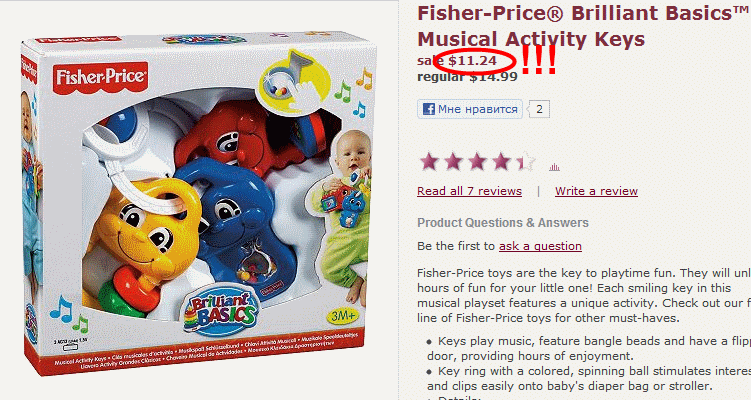Image resolution: width=751 pixels, height=400 pixels.
Task: Click the second purple rating star
Action: tap(453, 161)
